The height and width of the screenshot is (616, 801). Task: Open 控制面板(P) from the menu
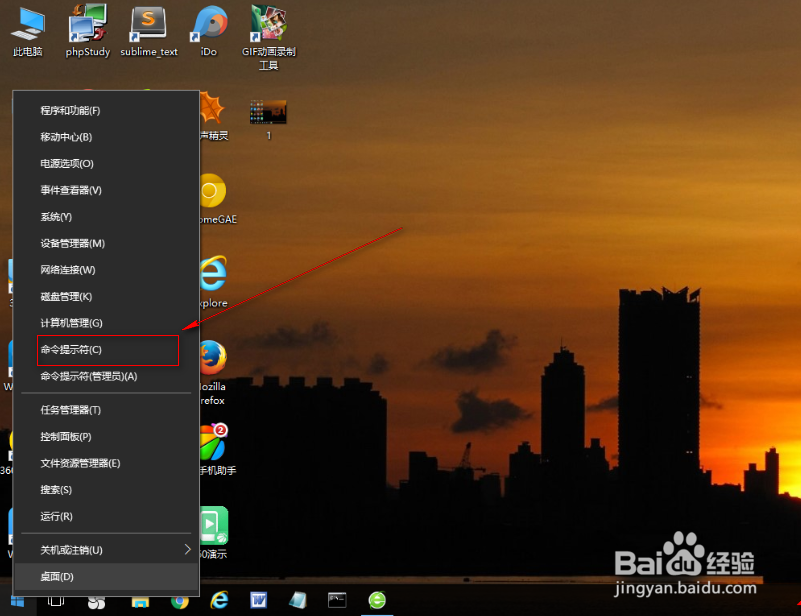coord(106,437)
